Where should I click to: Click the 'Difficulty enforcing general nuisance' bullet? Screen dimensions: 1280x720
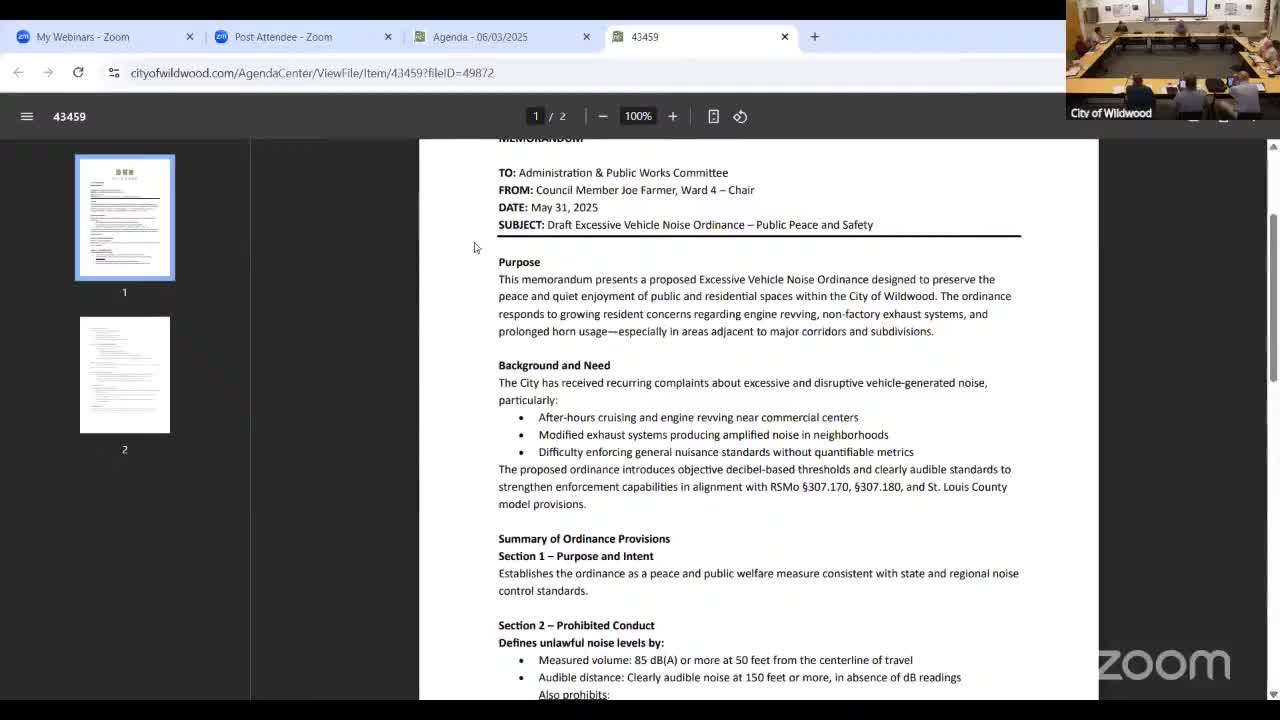(726, 452)
